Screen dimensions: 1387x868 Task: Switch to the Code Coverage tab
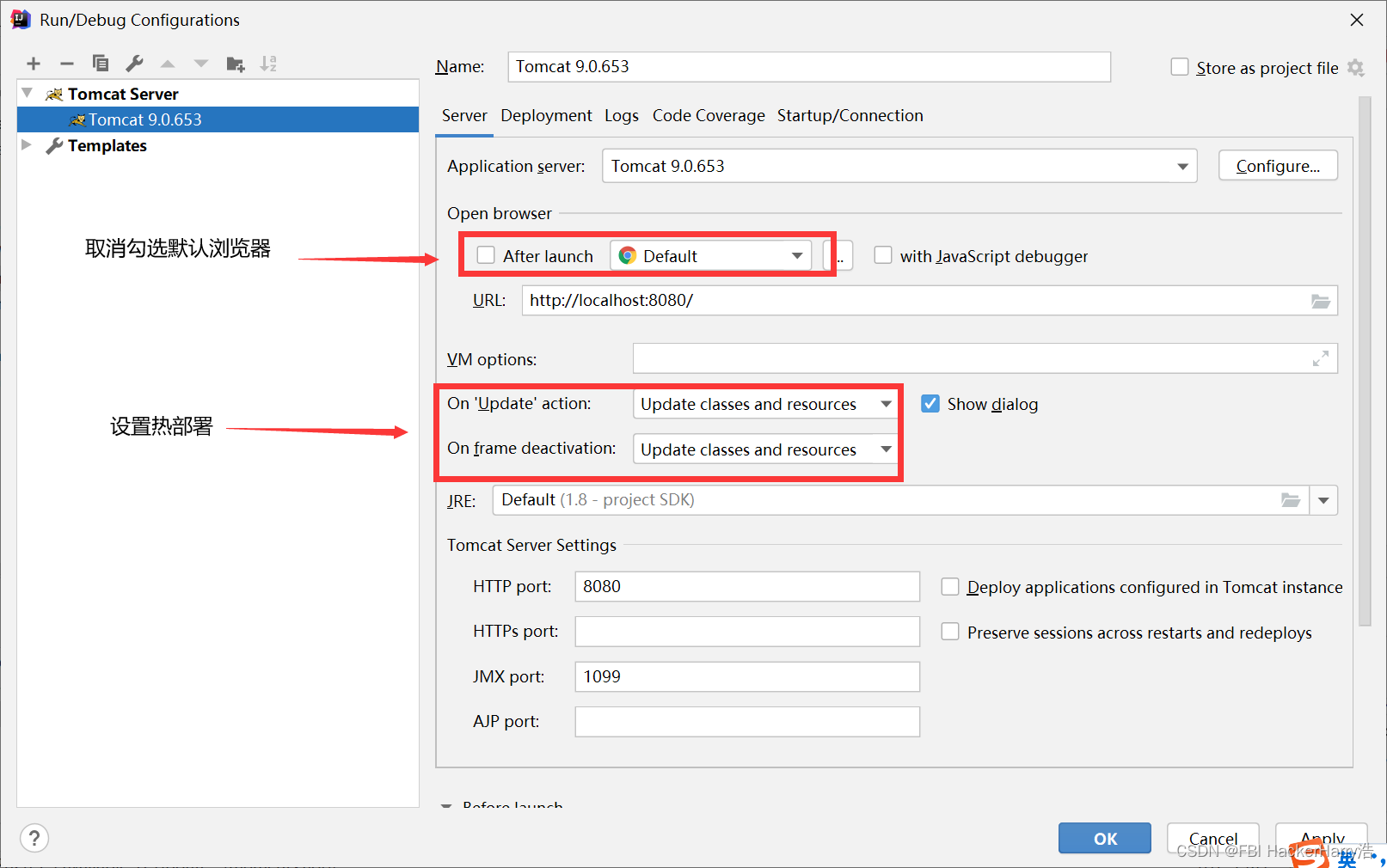click(709, 115)
